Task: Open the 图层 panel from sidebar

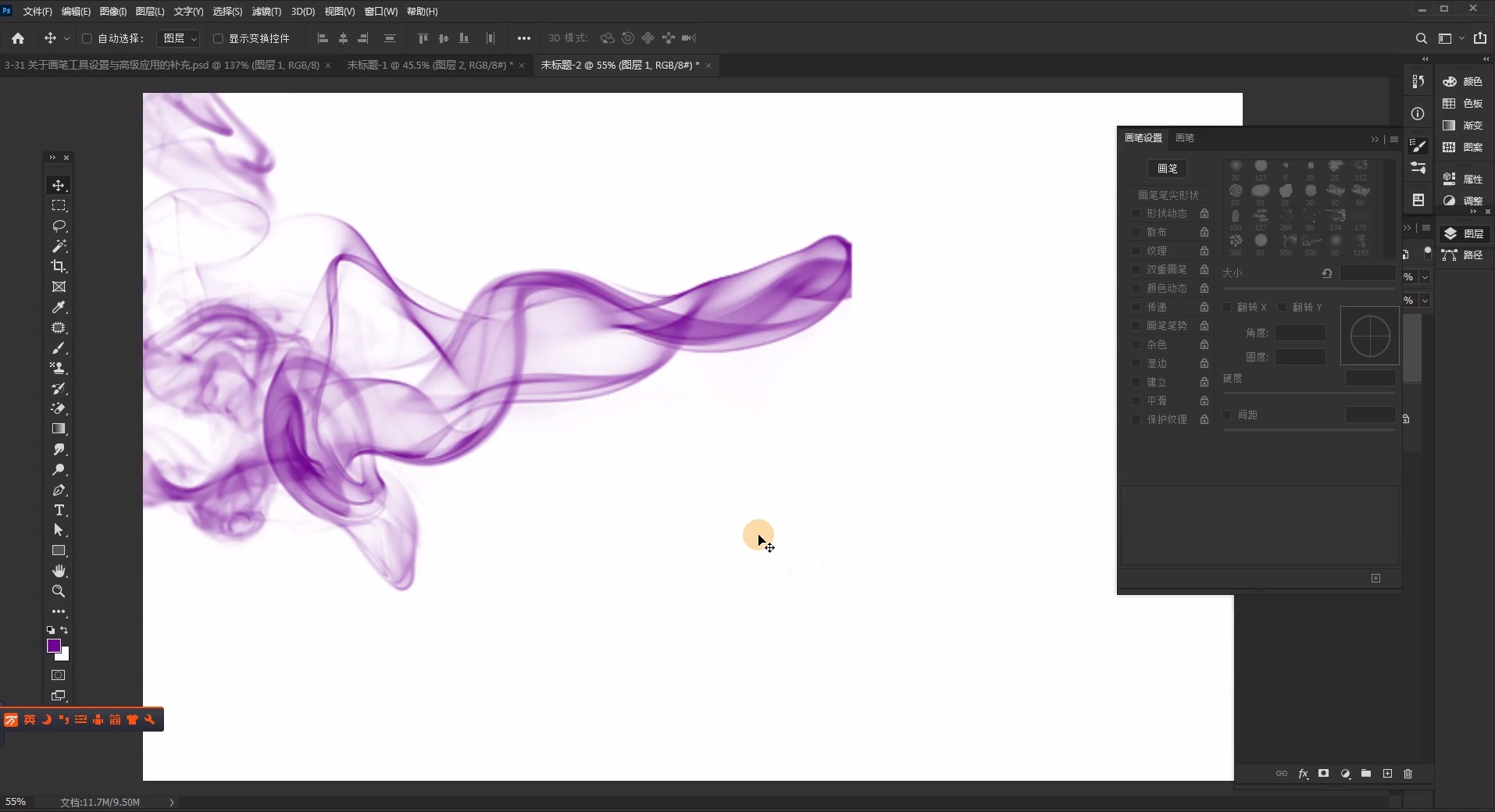Action: point(1465,233)
